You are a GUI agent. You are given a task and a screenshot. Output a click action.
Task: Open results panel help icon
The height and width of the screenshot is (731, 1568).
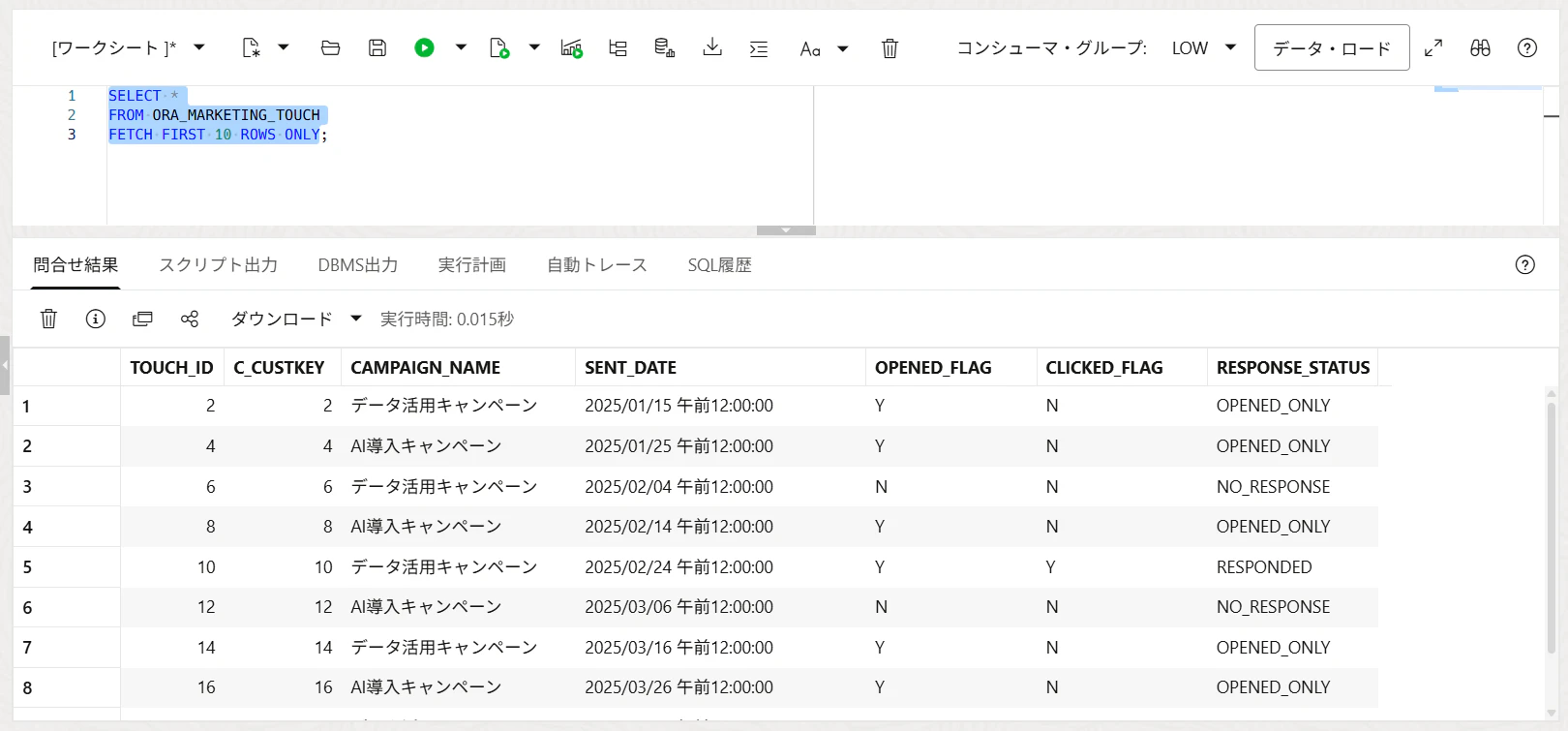[1525, 264]
